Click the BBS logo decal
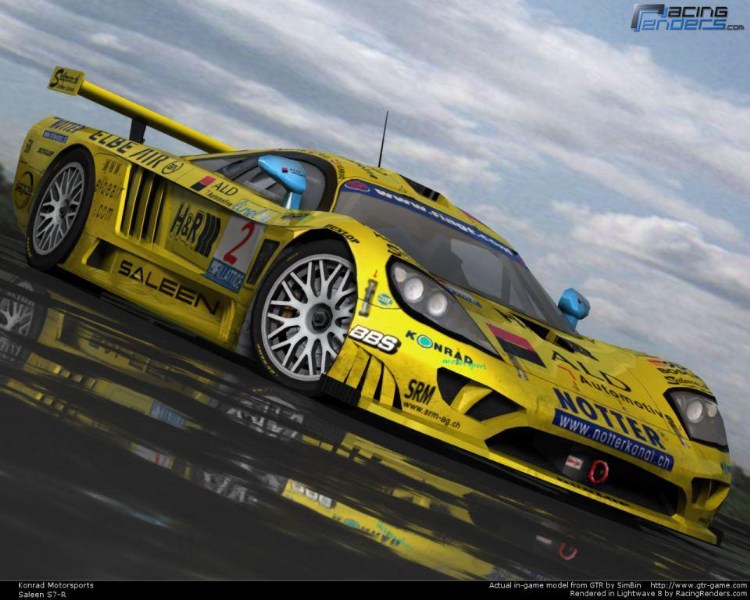 coord(375,339)
